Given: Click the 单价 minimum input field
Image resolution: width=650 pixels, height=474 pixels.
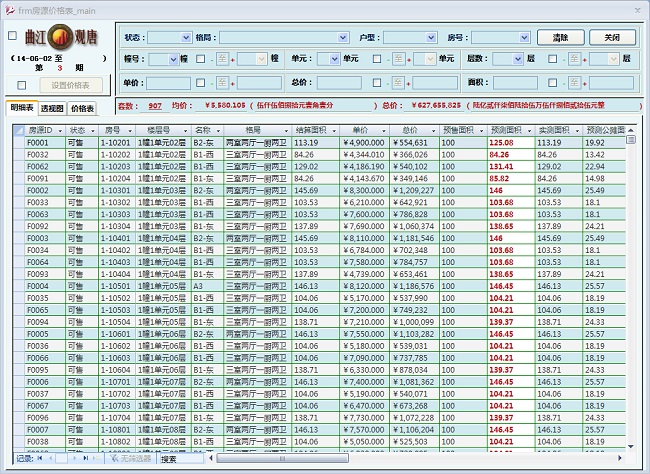Looking at the screenshot, I should click(168, 83).
